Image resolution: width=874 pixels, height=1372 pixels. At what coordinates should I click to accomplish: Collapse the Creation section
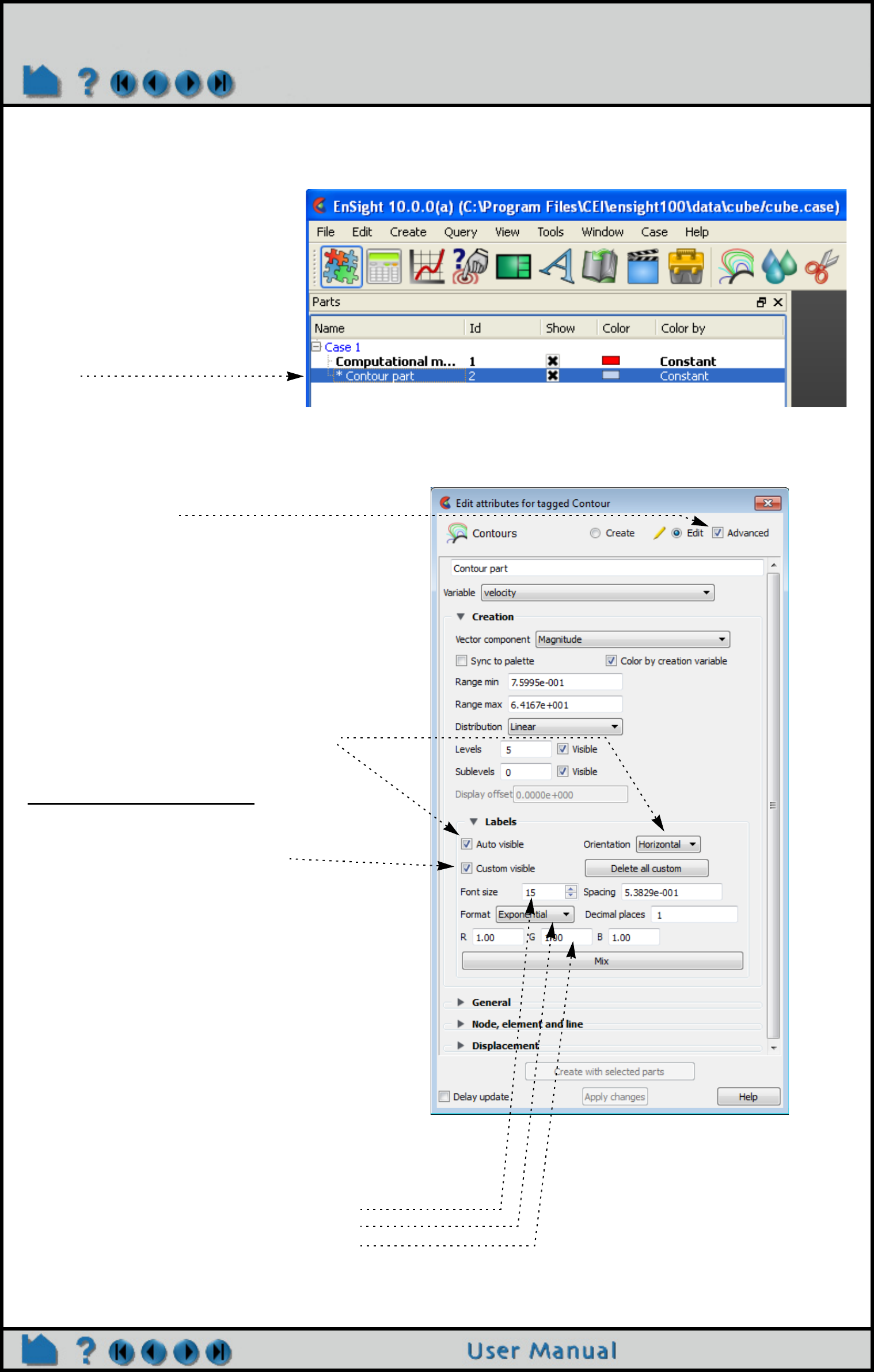(461, 617)
